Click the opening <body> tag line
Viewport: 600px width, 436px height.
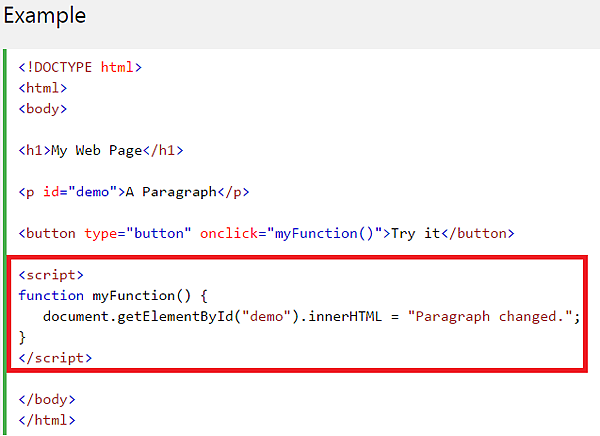[43, 109]
